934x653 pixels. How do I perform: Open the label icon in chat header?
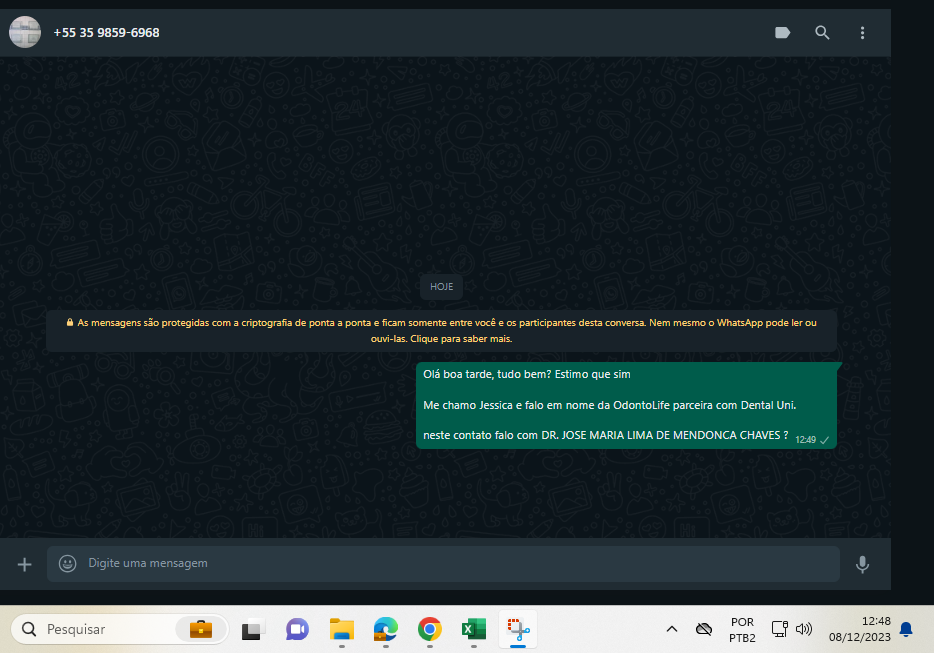pos(782,33)
